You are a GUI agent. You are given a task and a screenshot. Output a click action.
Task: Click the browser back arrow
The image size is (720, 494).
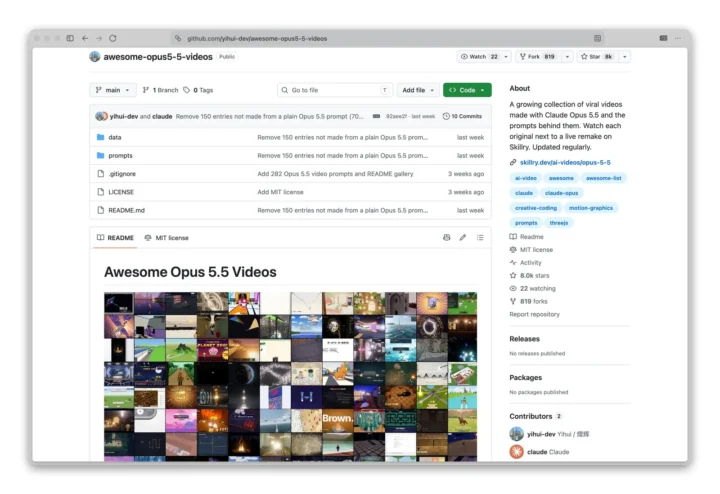85,38
